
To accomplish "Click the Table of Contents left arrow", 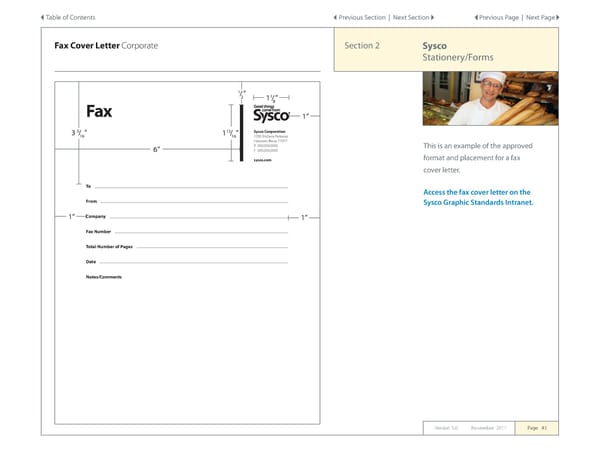I will (x=42, y=18).
